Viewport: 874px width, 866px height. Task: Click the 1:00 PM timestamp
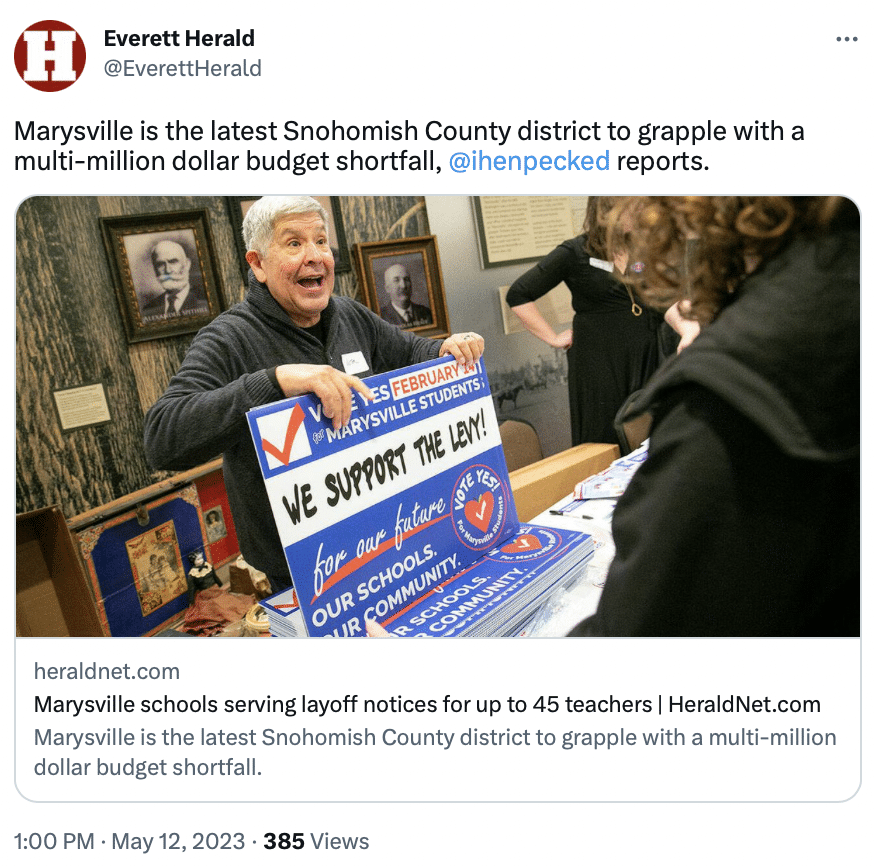click(x=54, y=841)
